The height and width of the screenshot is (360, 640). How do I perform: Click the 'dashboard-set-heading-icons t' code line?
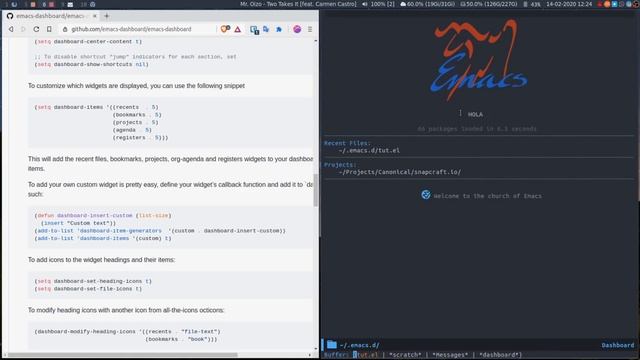tap(93, 281)
